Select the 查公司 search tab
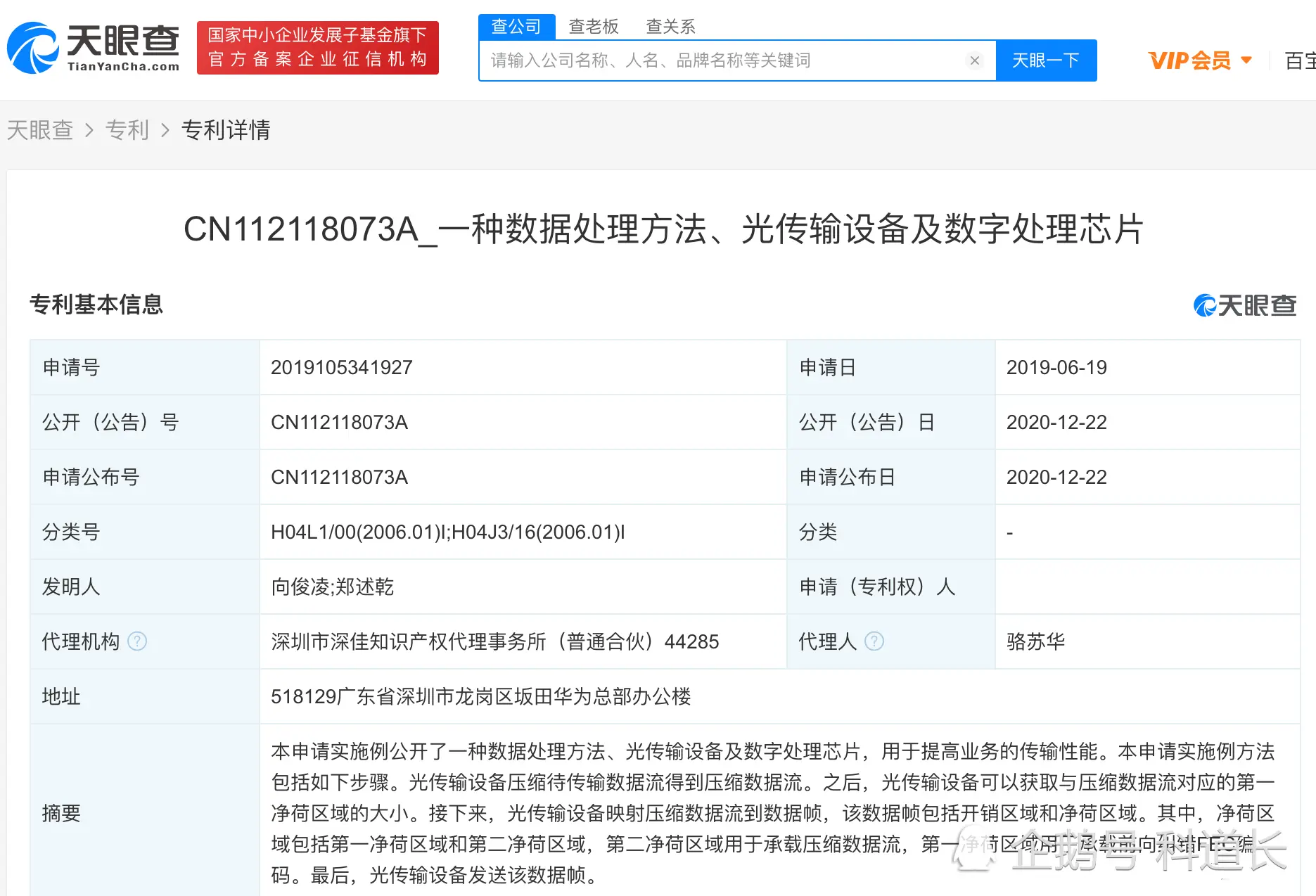 [516, 27]
